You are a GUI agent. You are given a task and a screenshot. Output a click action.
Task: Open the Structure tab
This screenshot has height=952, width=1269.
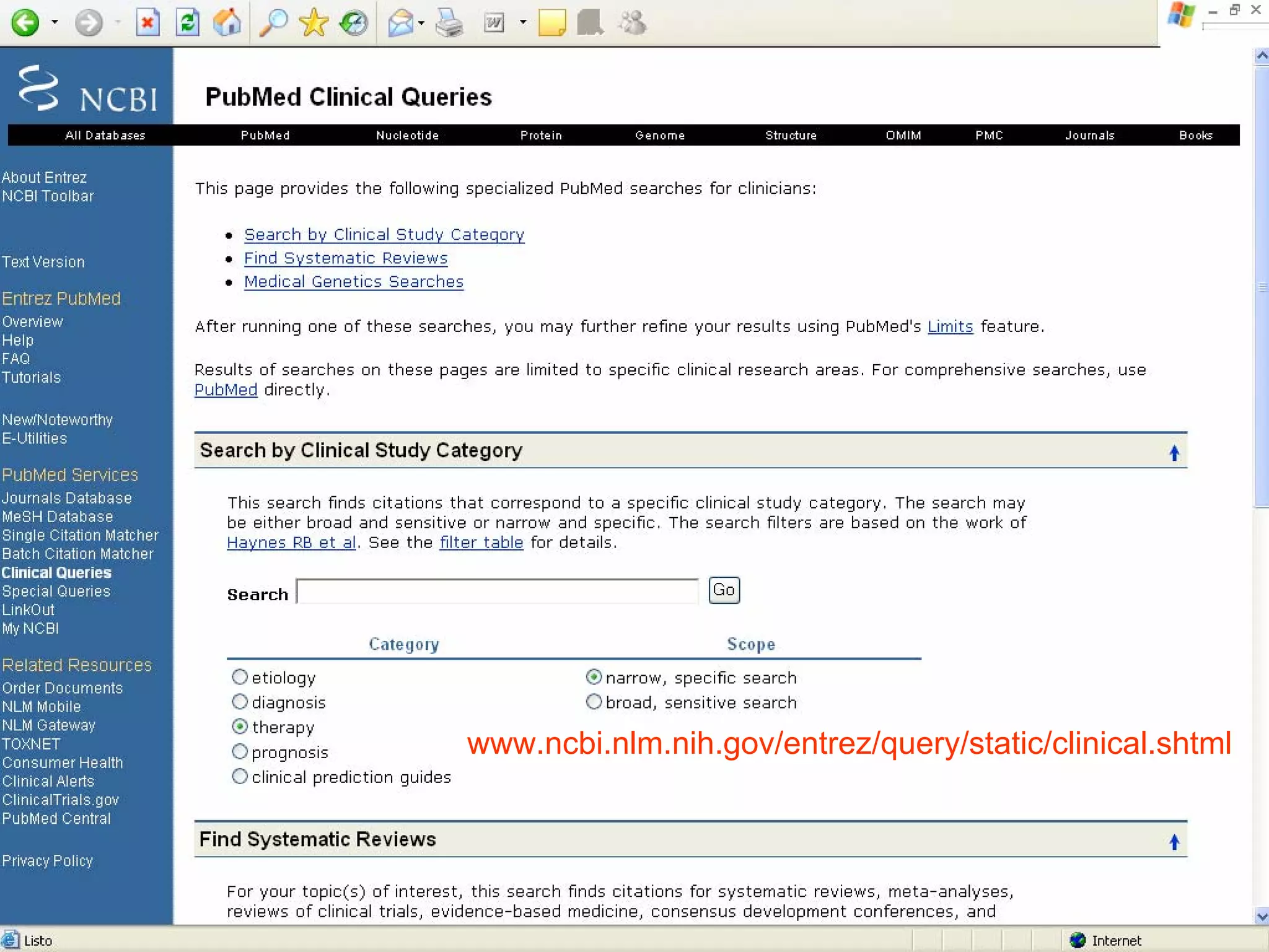pos(791,135)
